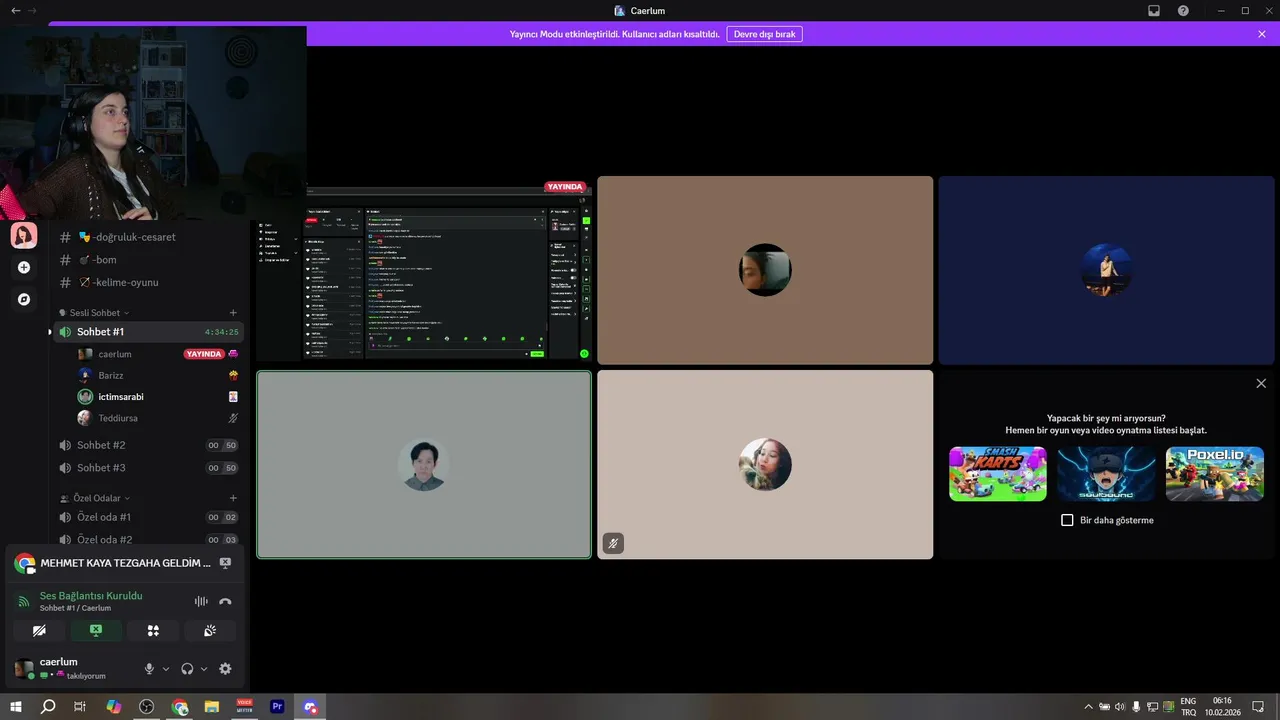Dismiss the Yayıncı Modu banner
This screenshot has width=1280, height=720.
pyautogui.click(x=1262, y=34)
